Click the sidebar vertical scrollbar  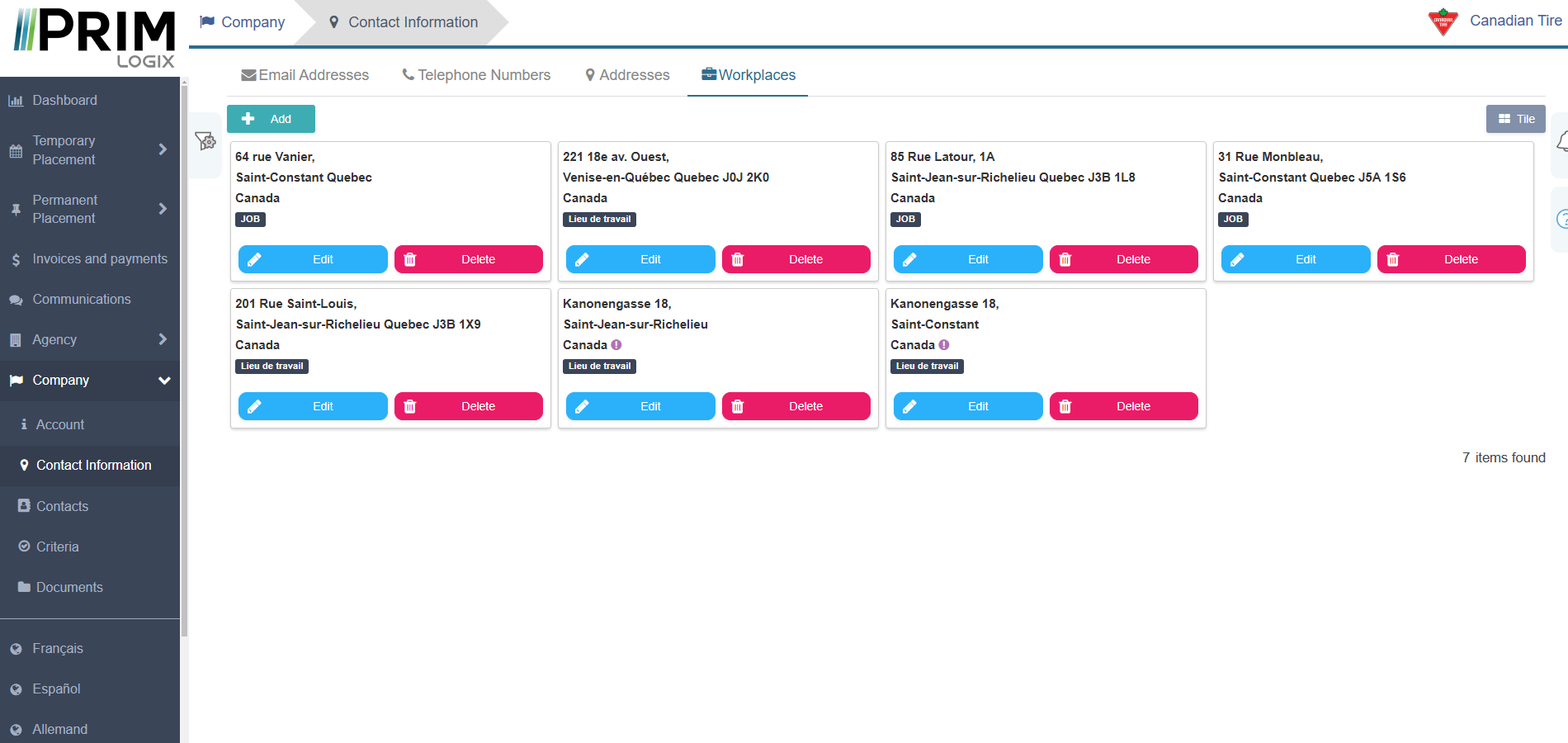point(184,355)
